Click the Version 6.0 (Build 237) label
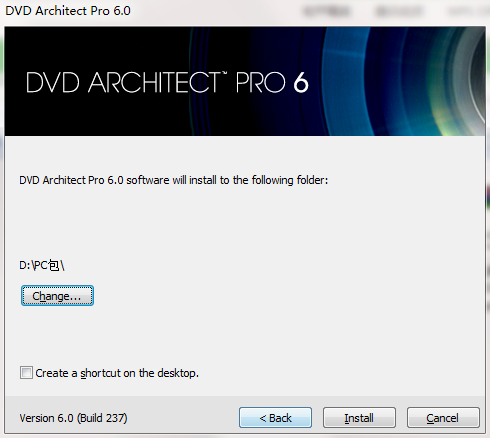The image size is (490, 438). tap(73, 418)
